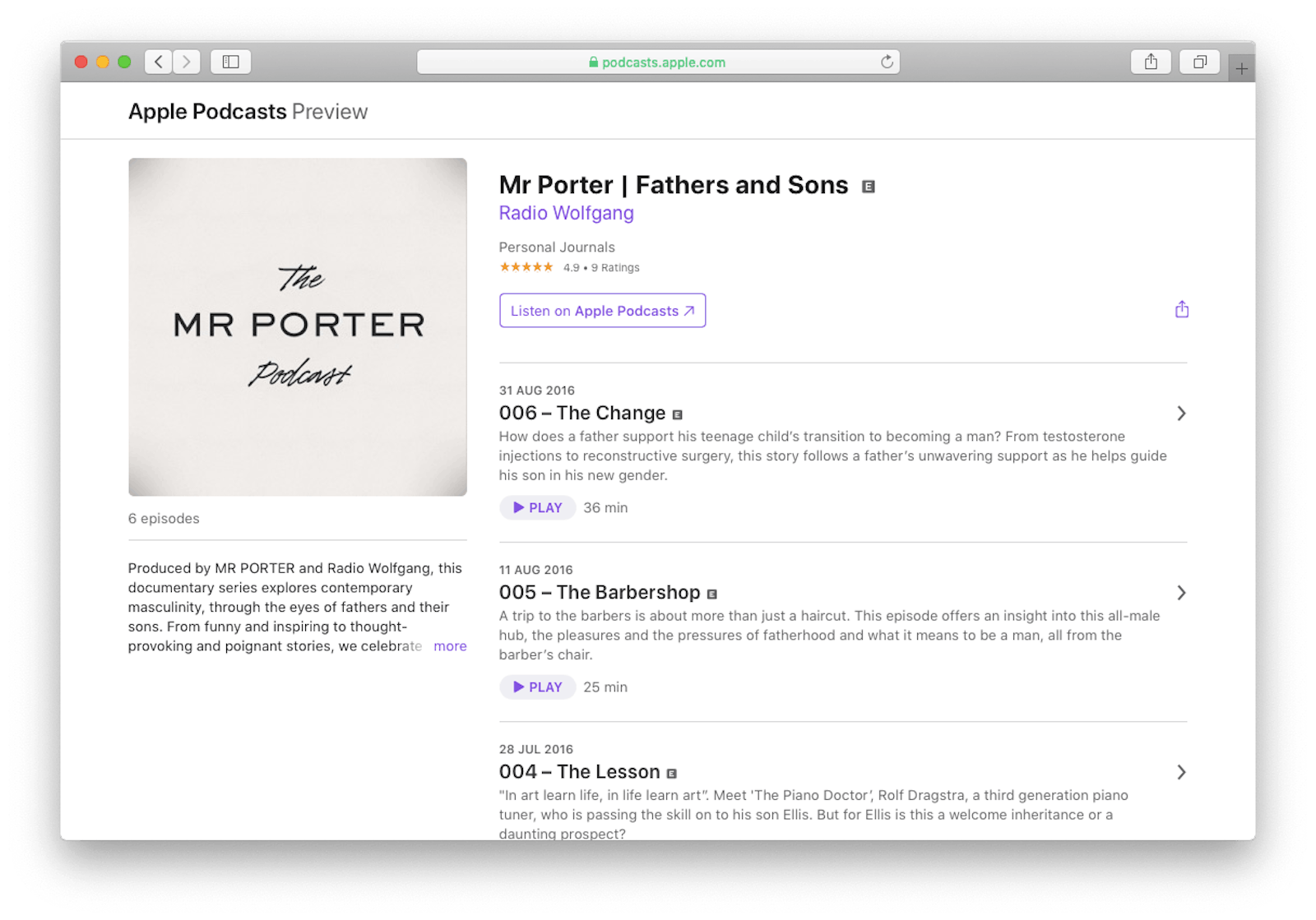This screenshot has width=1316, height=920.
Task: Click the Safari toolbar Share icon
Action: [1151, 62]
